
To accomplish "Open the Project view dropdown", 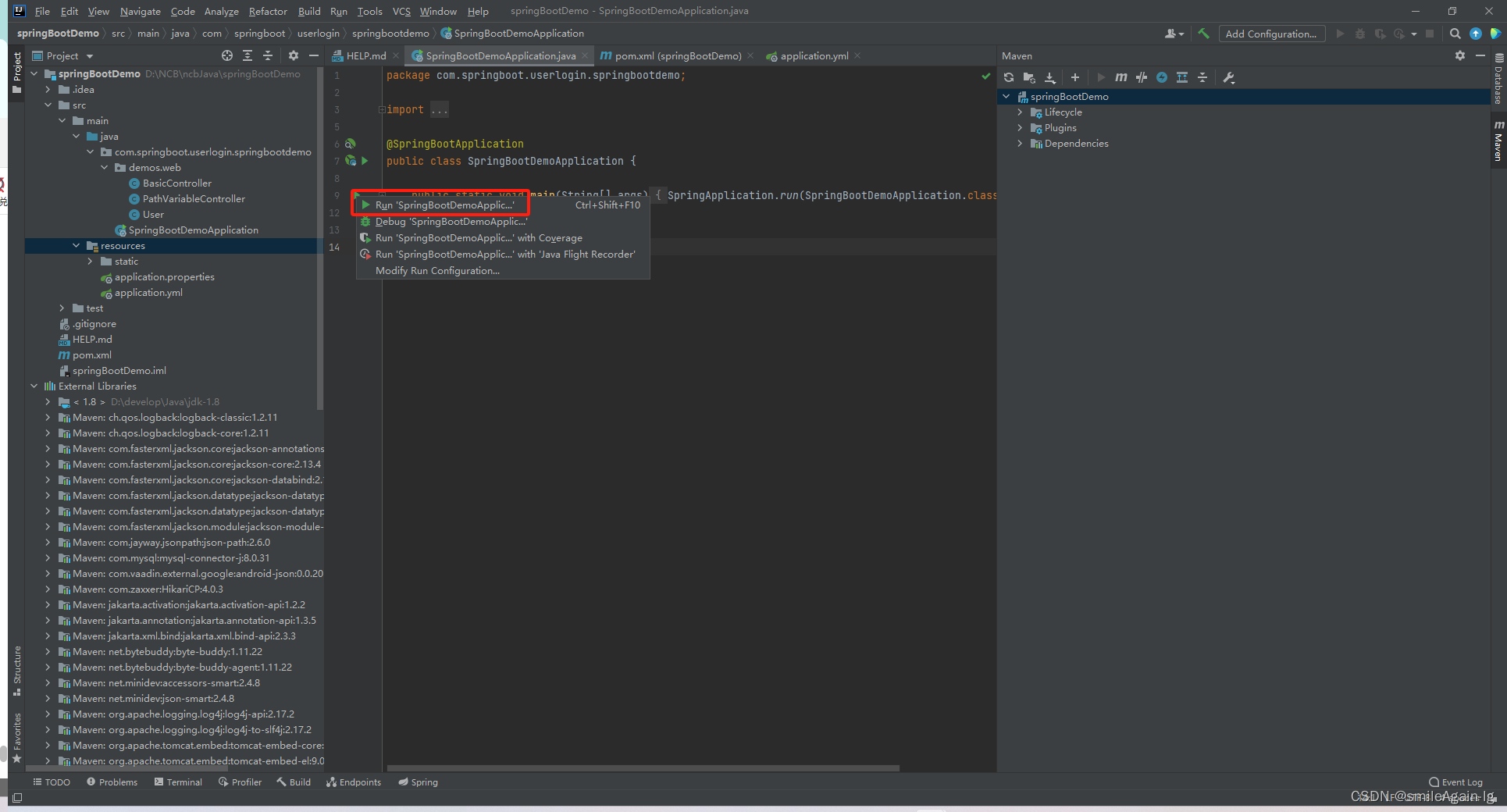I will tap(90, 56).
